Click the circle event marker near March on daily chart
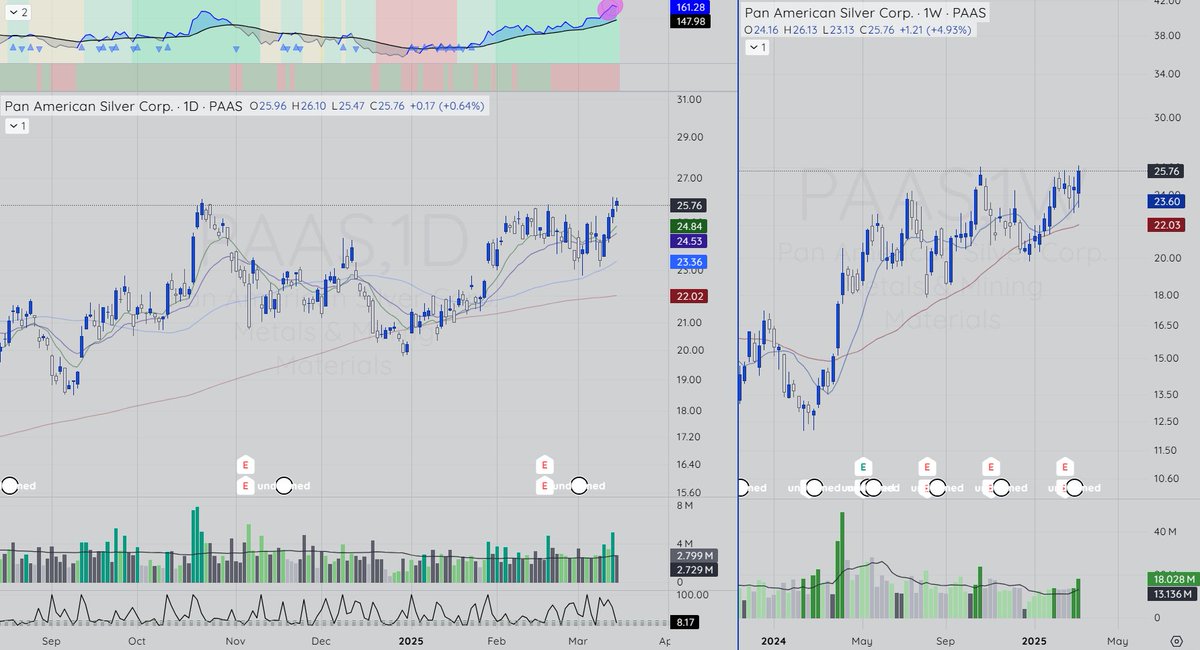The width and height of the screenshot is (1200, 650). click(579, 486)
